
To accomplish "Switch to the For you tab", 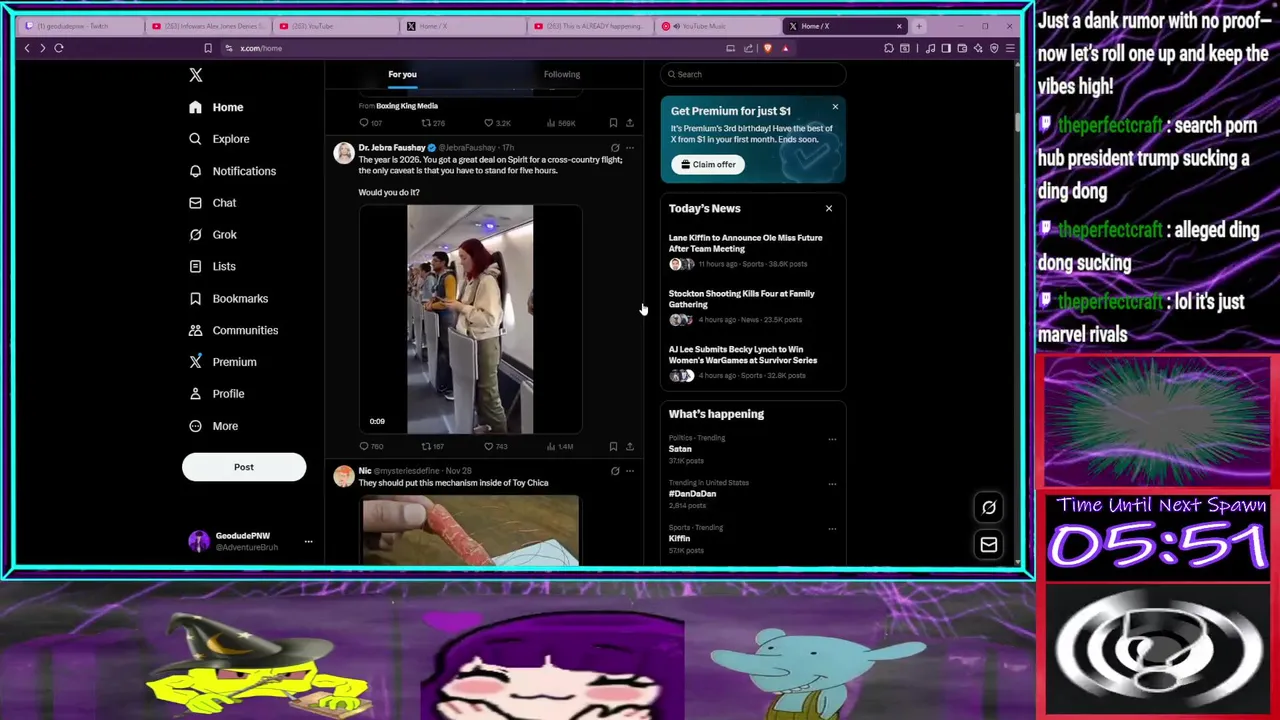I will 402,74.
